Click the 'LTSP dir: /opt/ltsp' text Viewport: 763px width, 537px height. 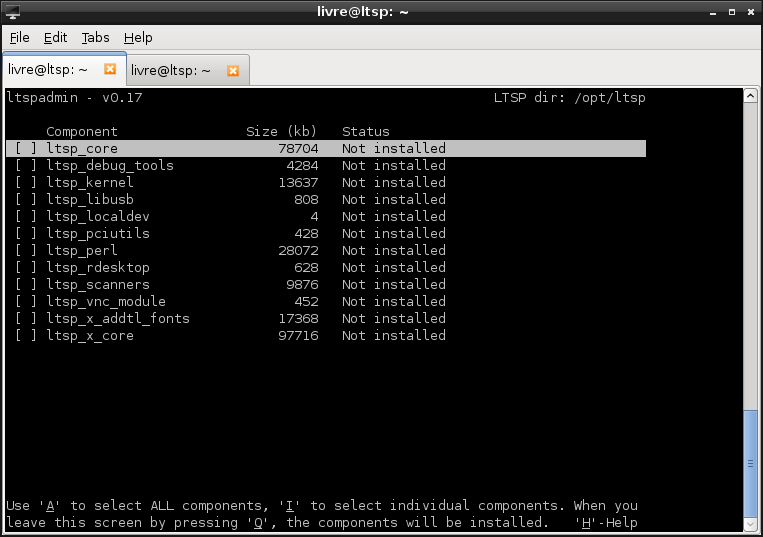tap(569, 98)
